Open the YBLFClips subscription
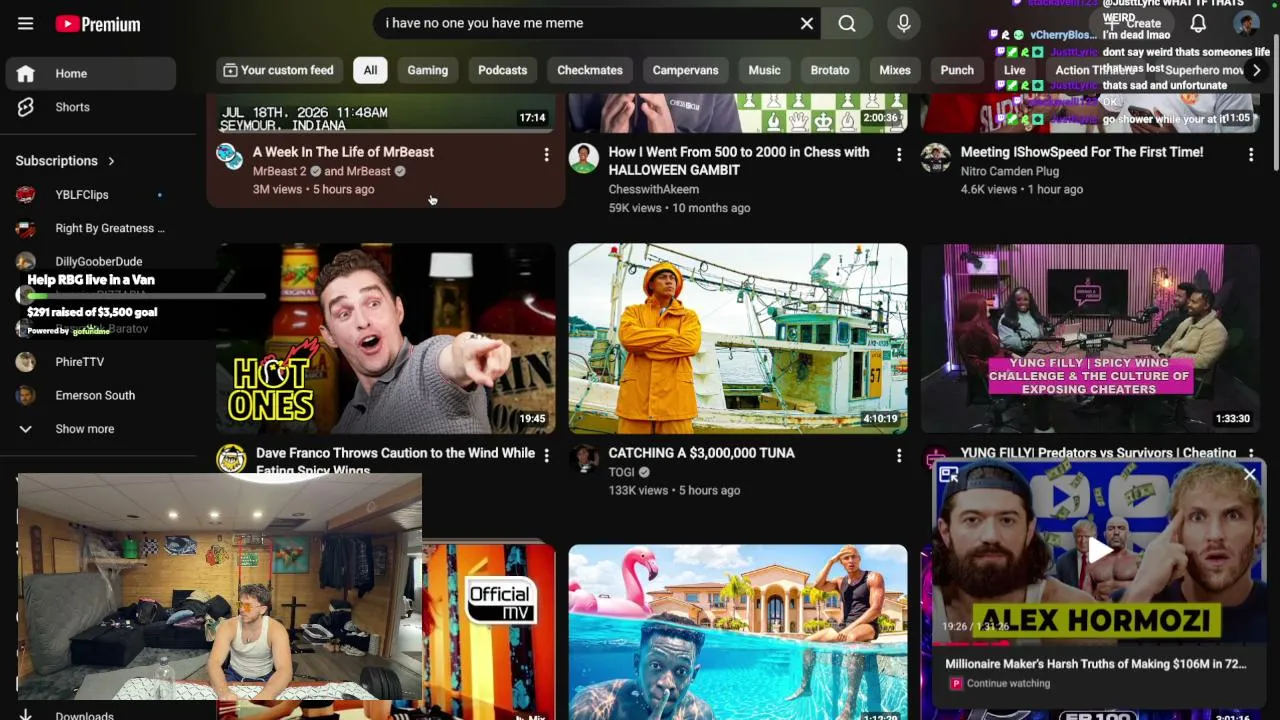 tap(91, 195)
